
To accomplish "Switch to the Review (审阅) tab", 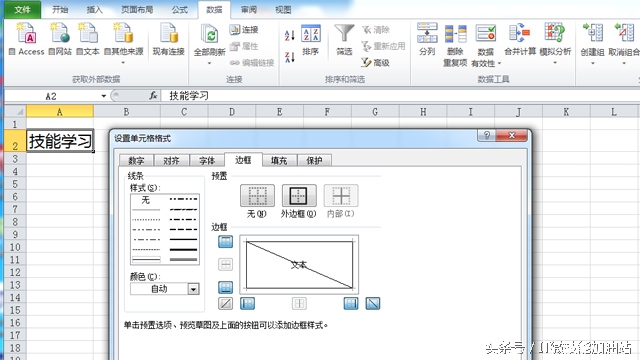I will [x=249, y=9].
